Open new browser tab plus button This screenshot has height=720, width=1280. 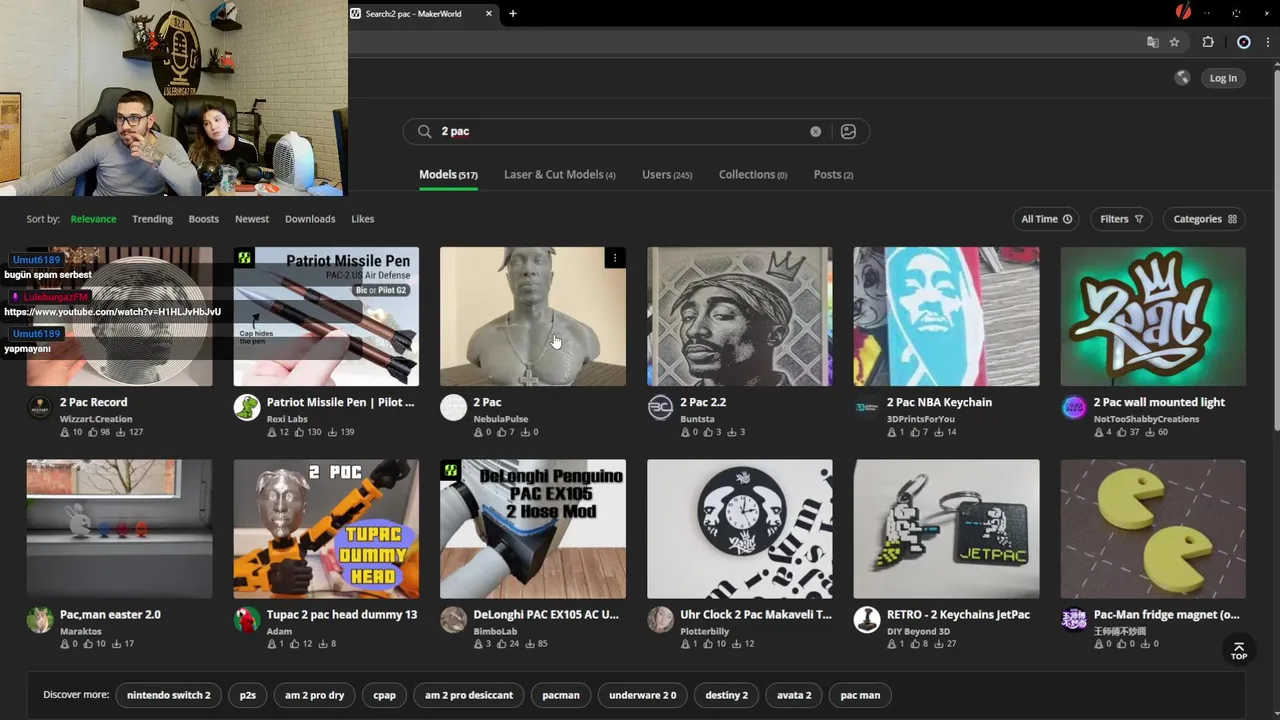[513, 13]
